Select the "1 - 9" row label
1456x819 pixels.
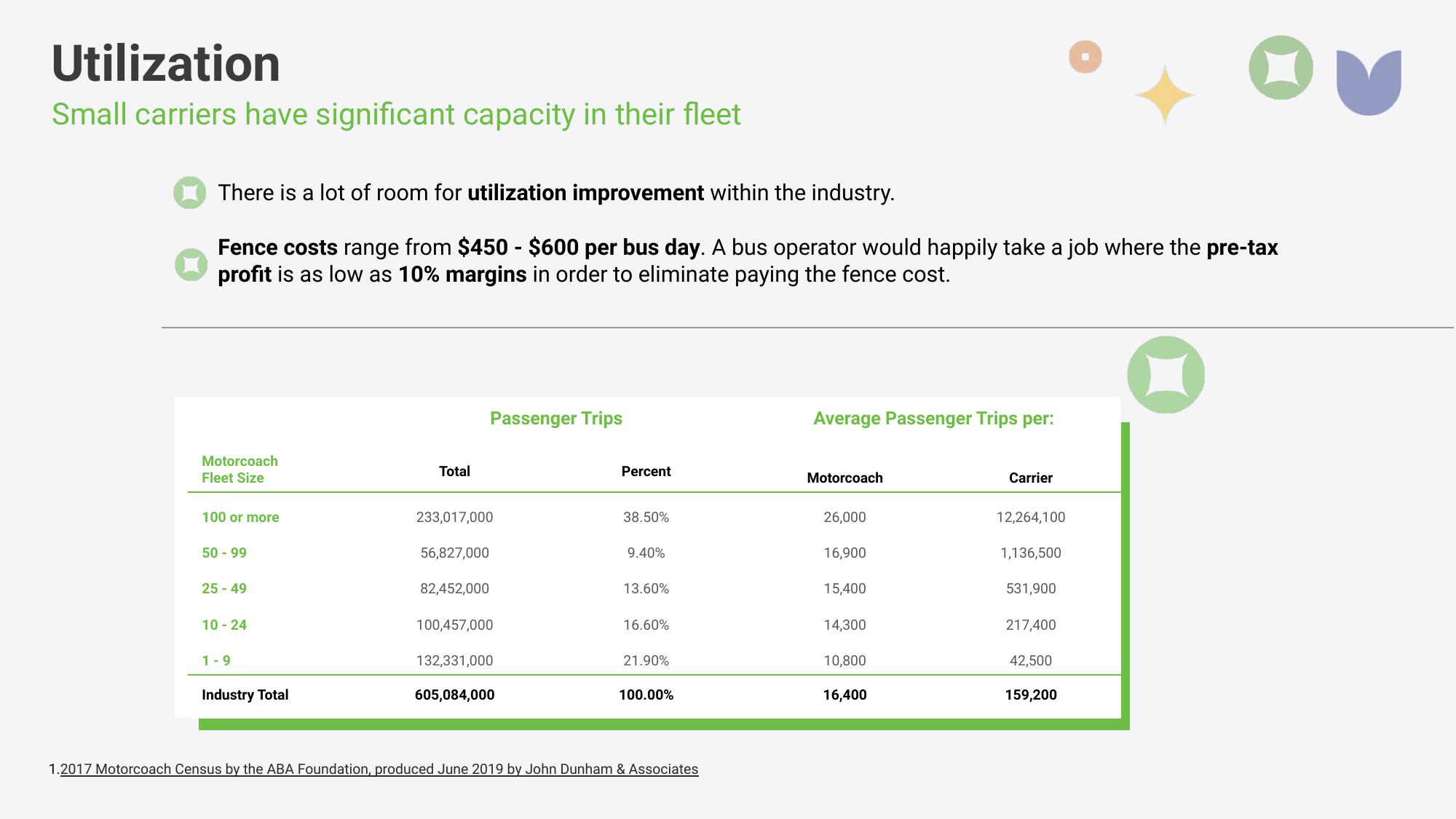216,660
